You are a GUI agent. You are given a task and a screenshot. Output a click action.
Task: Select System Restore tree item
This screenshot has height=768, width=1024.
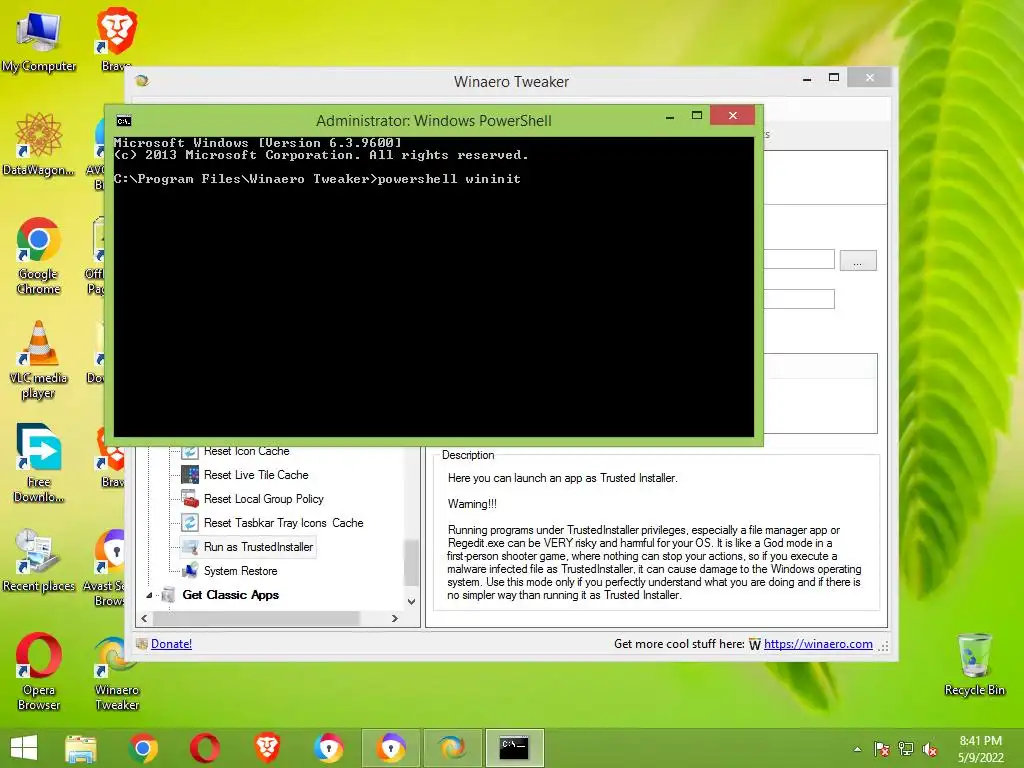pos(240,571)
